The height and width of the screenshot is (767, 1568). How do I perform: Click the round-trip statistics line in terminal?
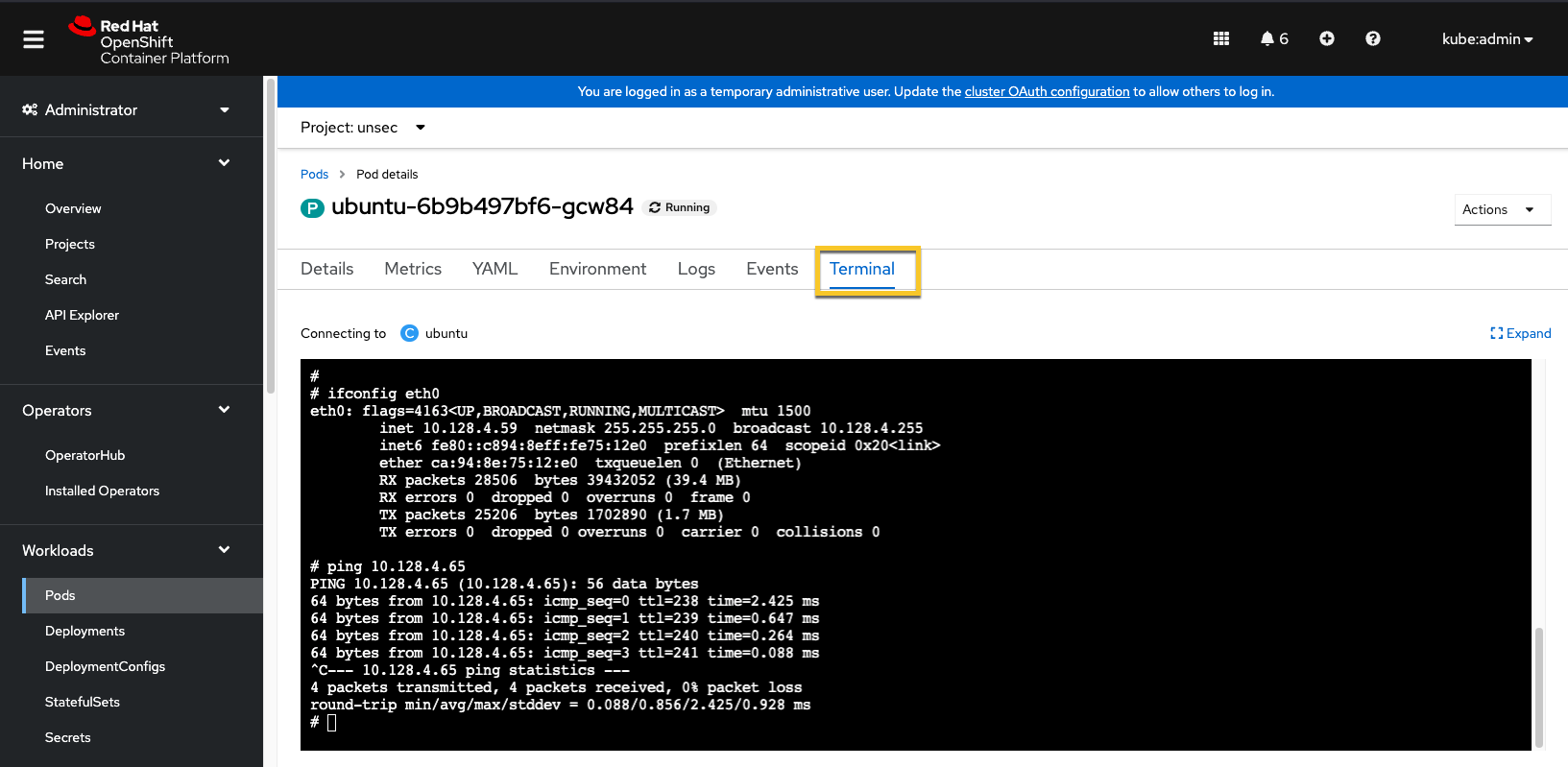coord(560,705)
